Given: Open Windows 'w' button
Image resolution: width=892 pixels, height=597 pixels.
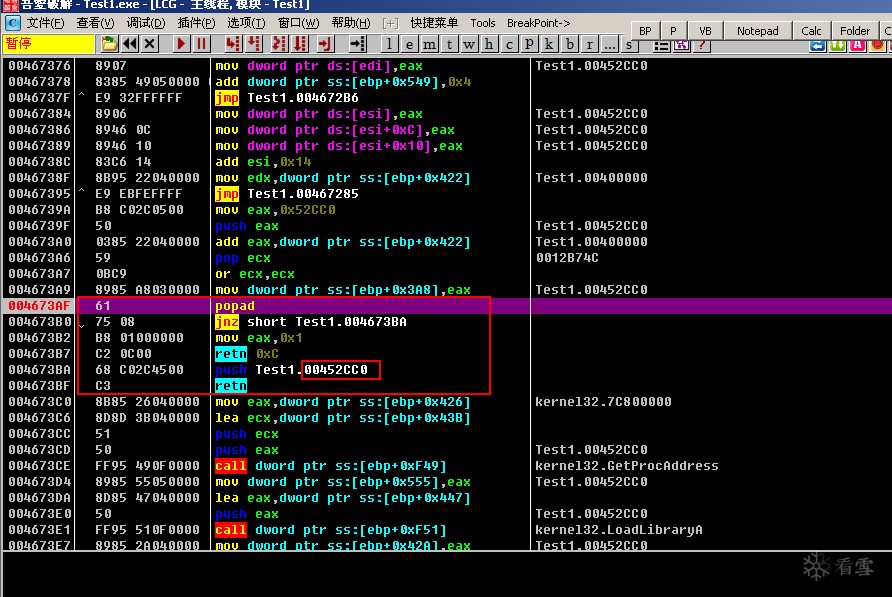Looking at the screenshot, I should point(469,44).
